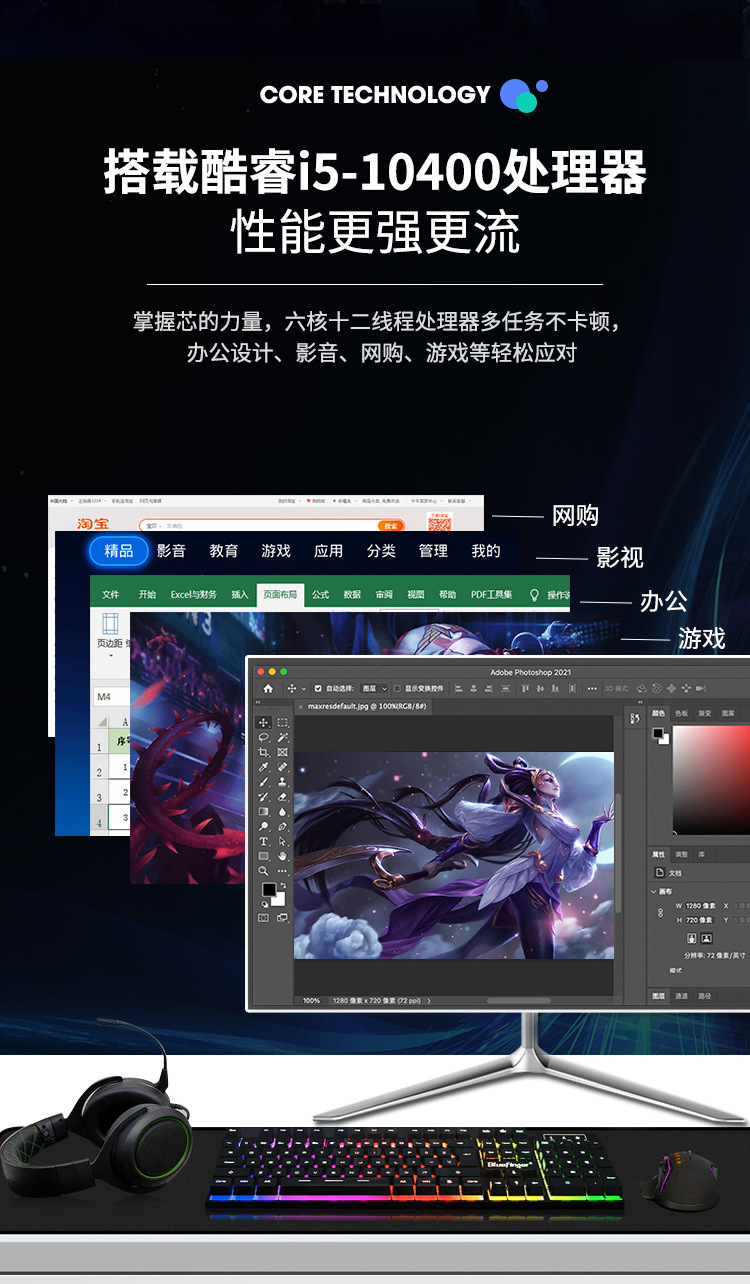The width and height of the screenshot is (750, 1284).
Task: Select the Blur tool
Action: tap(282, 812)
